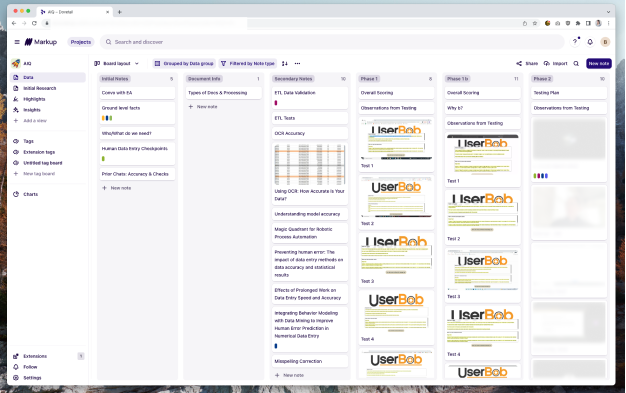Open the Grouped by Data group selector

[184, 64]
